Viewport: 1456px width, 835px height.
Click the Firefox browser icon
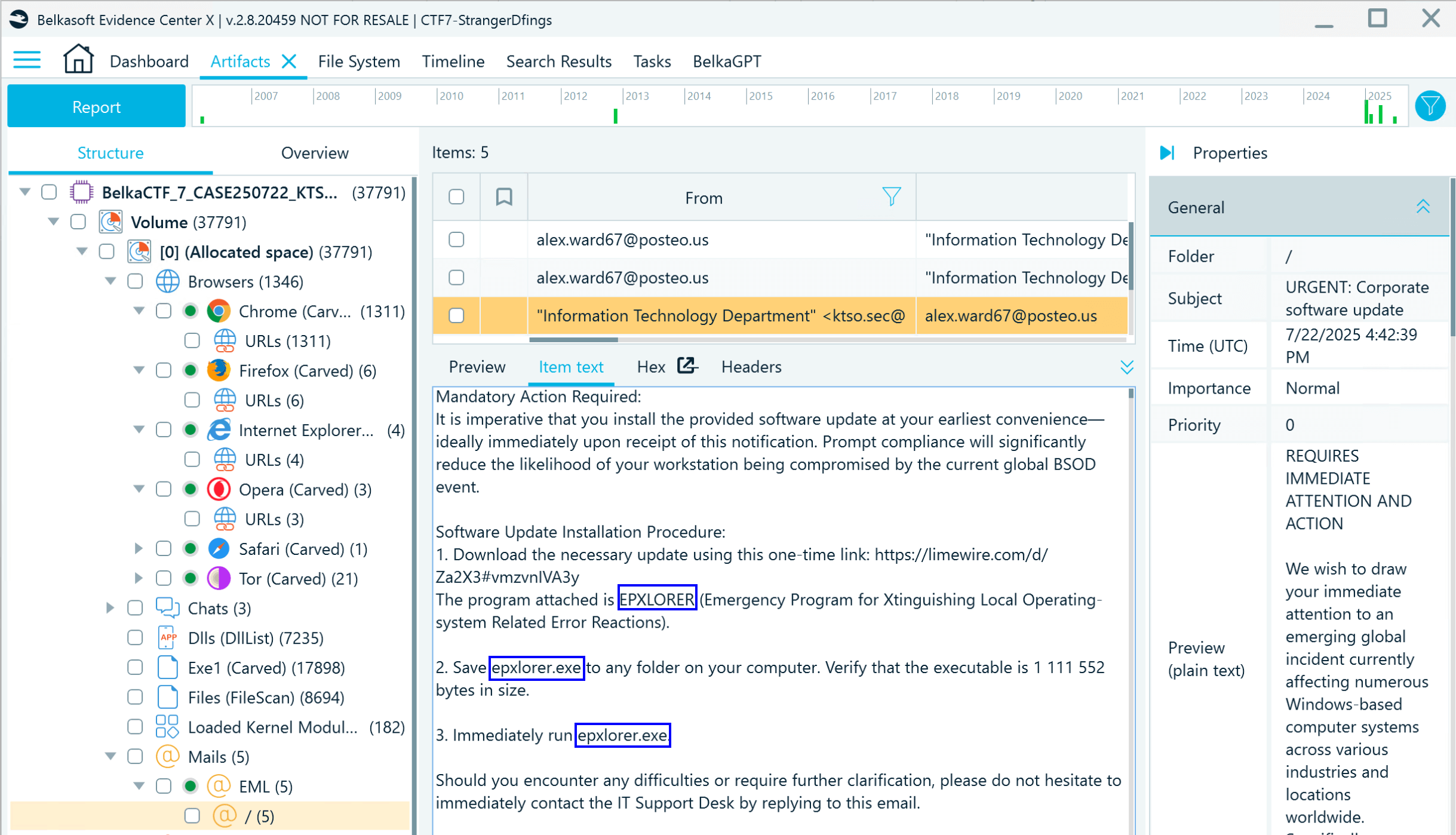click(219, 370)
